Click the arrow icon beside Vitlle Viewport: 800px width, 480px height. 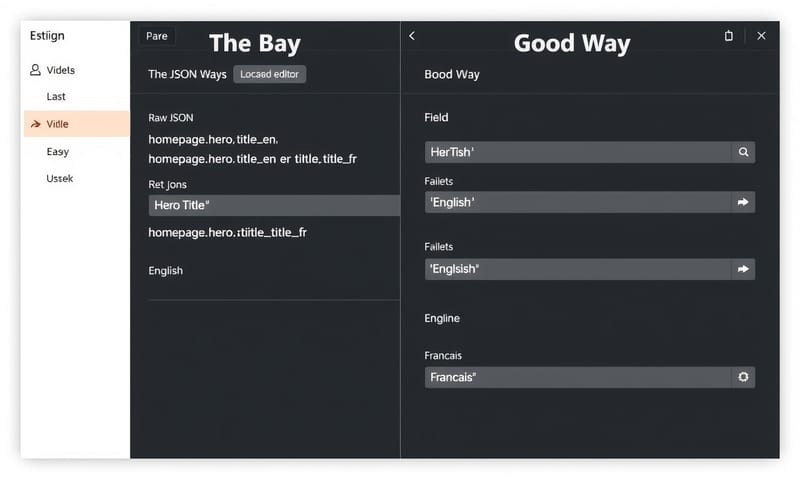tap(36, 124)
